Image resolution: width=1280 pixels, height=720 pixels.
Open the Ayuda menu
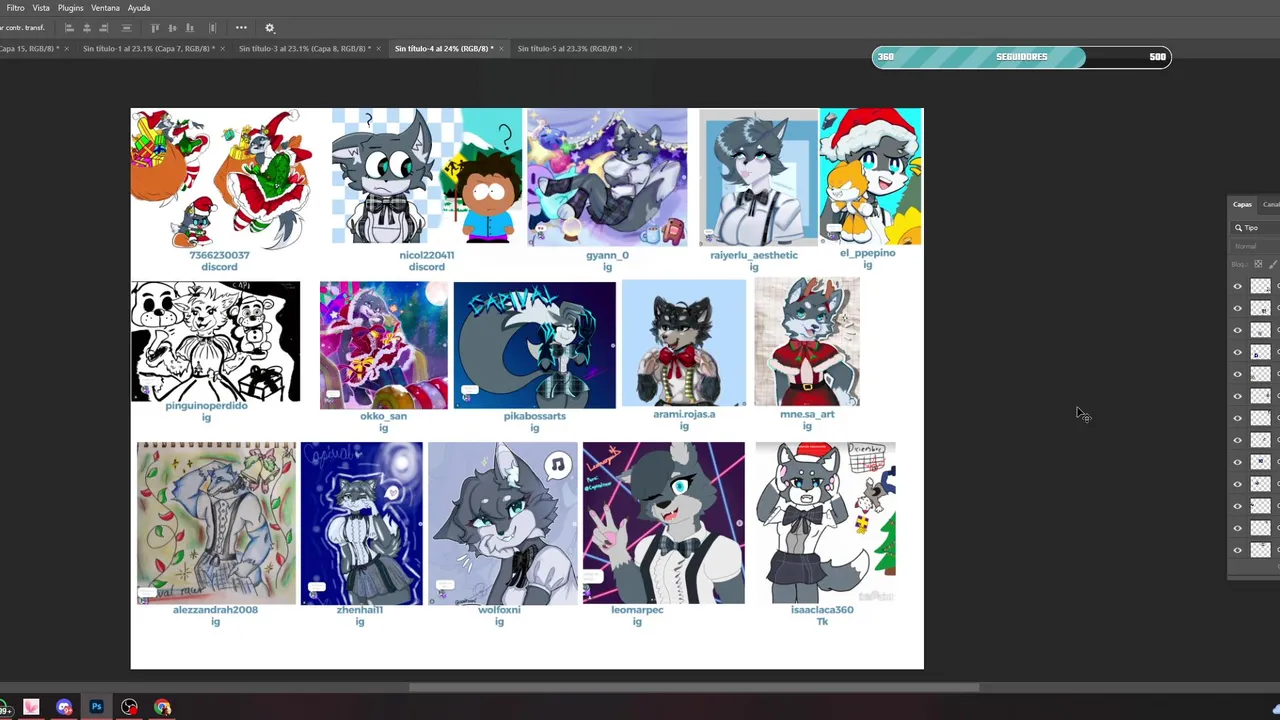(139, 8)
